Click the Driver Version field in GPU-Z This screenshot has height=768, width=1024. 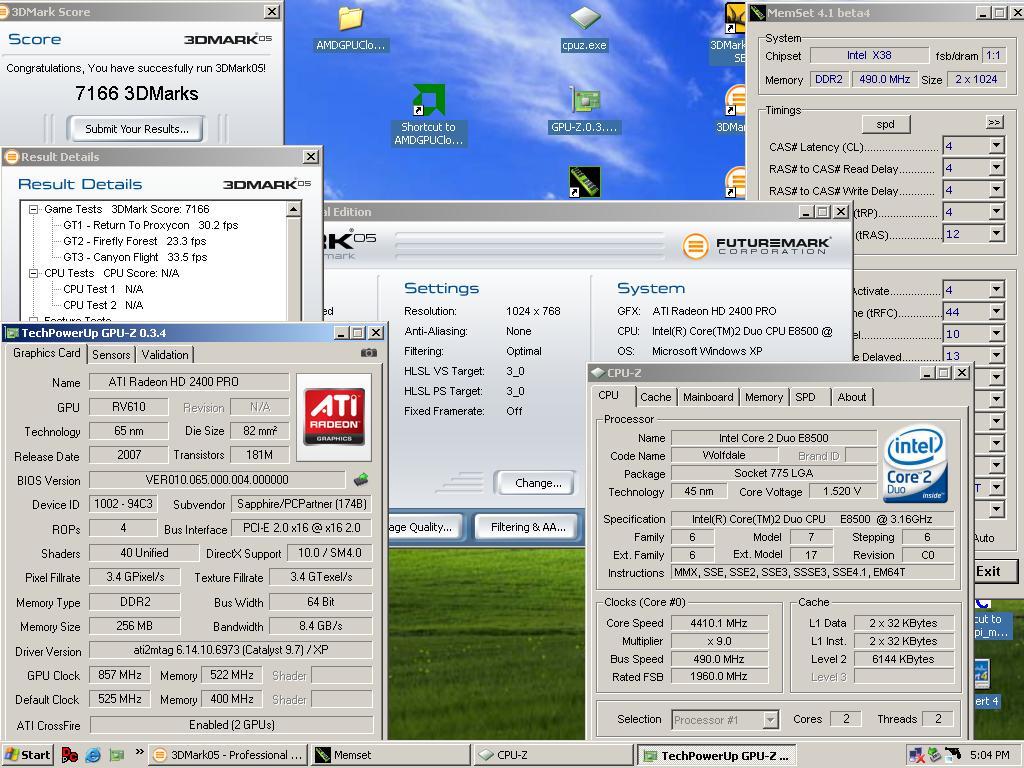[231, 650]
